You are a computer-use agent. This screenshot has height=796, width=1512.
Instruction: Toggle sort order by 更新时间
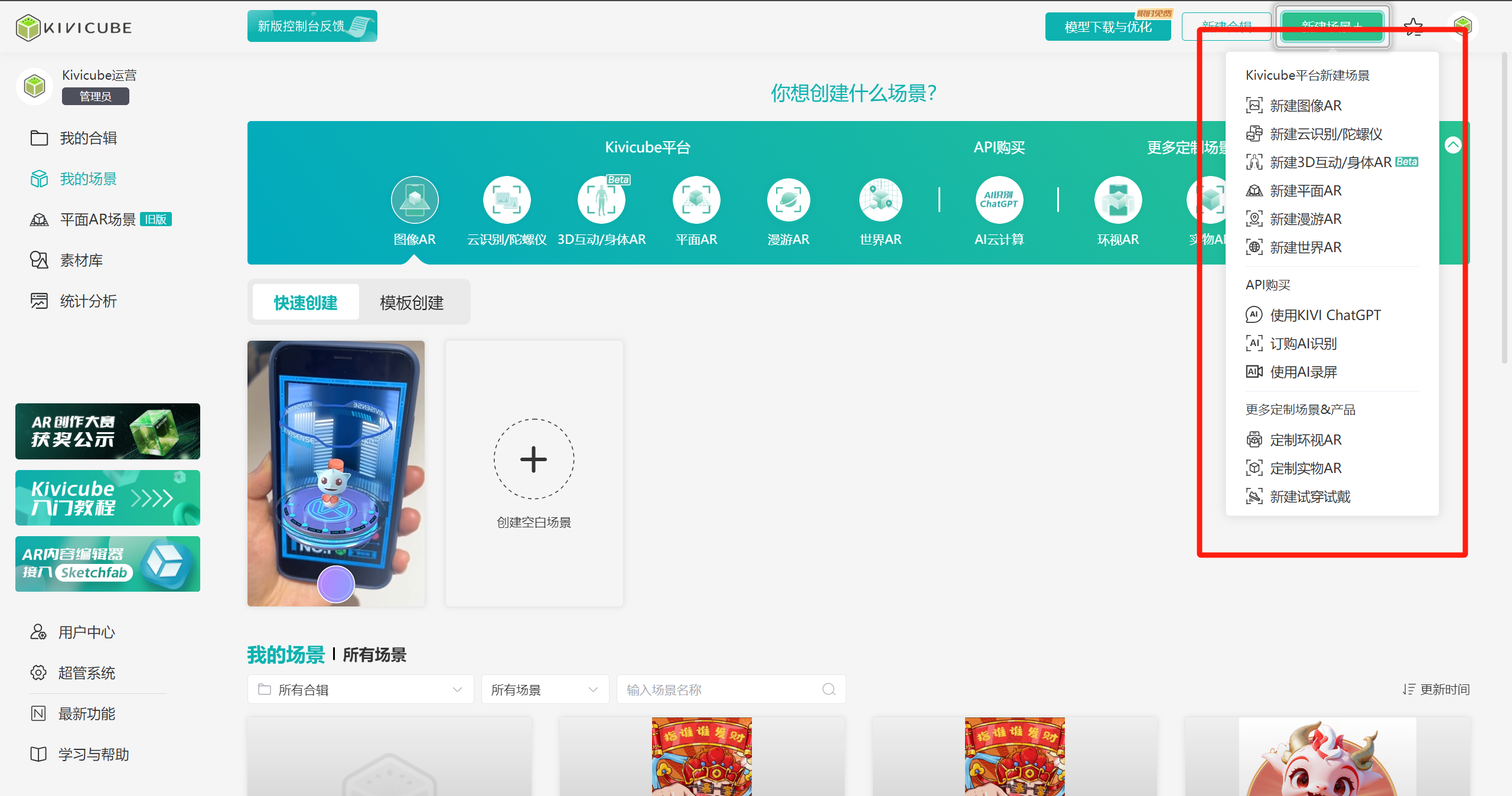click(x=1436, y=689)
